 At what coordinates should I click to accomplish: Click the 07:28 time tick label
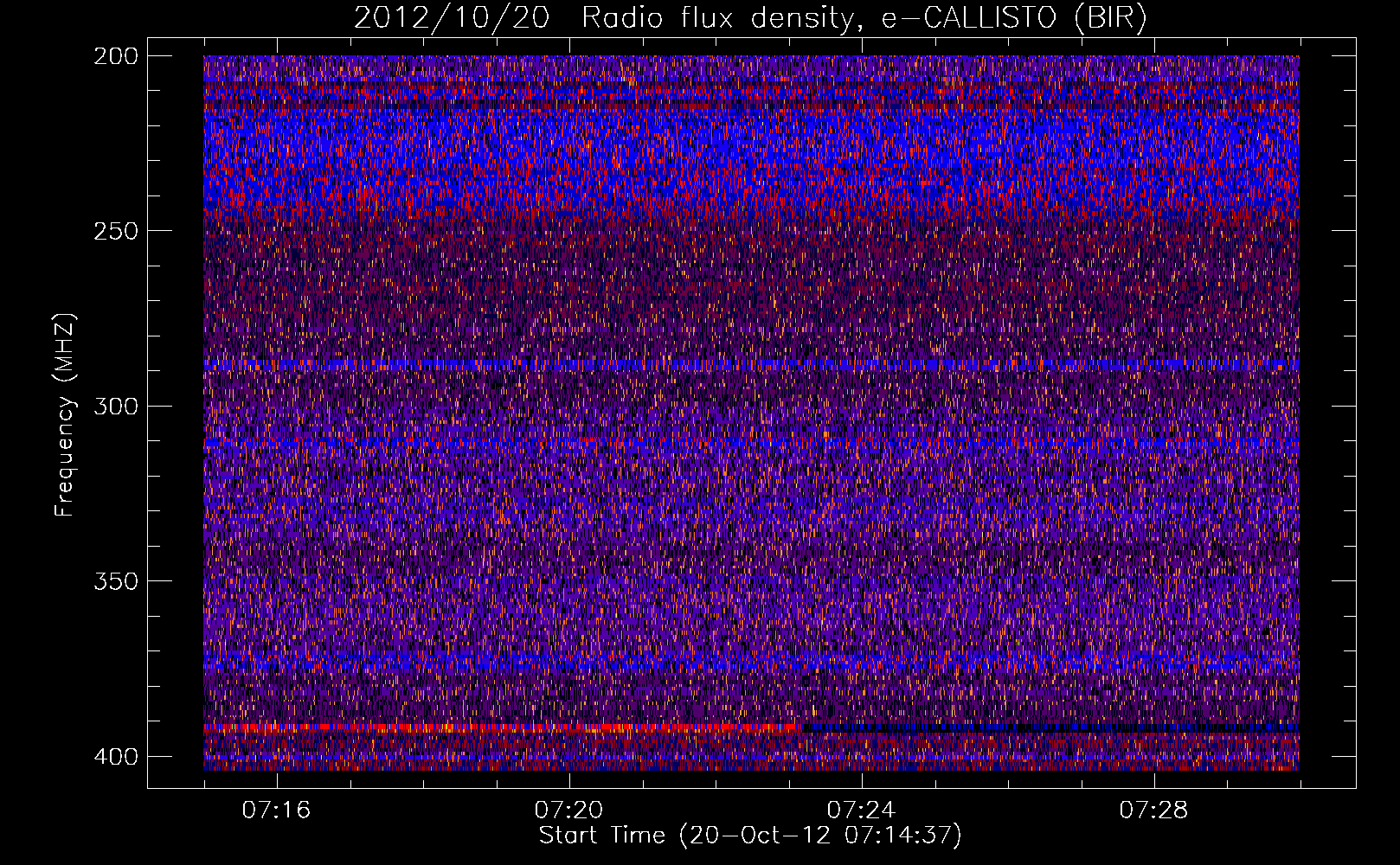(1153, 811)
